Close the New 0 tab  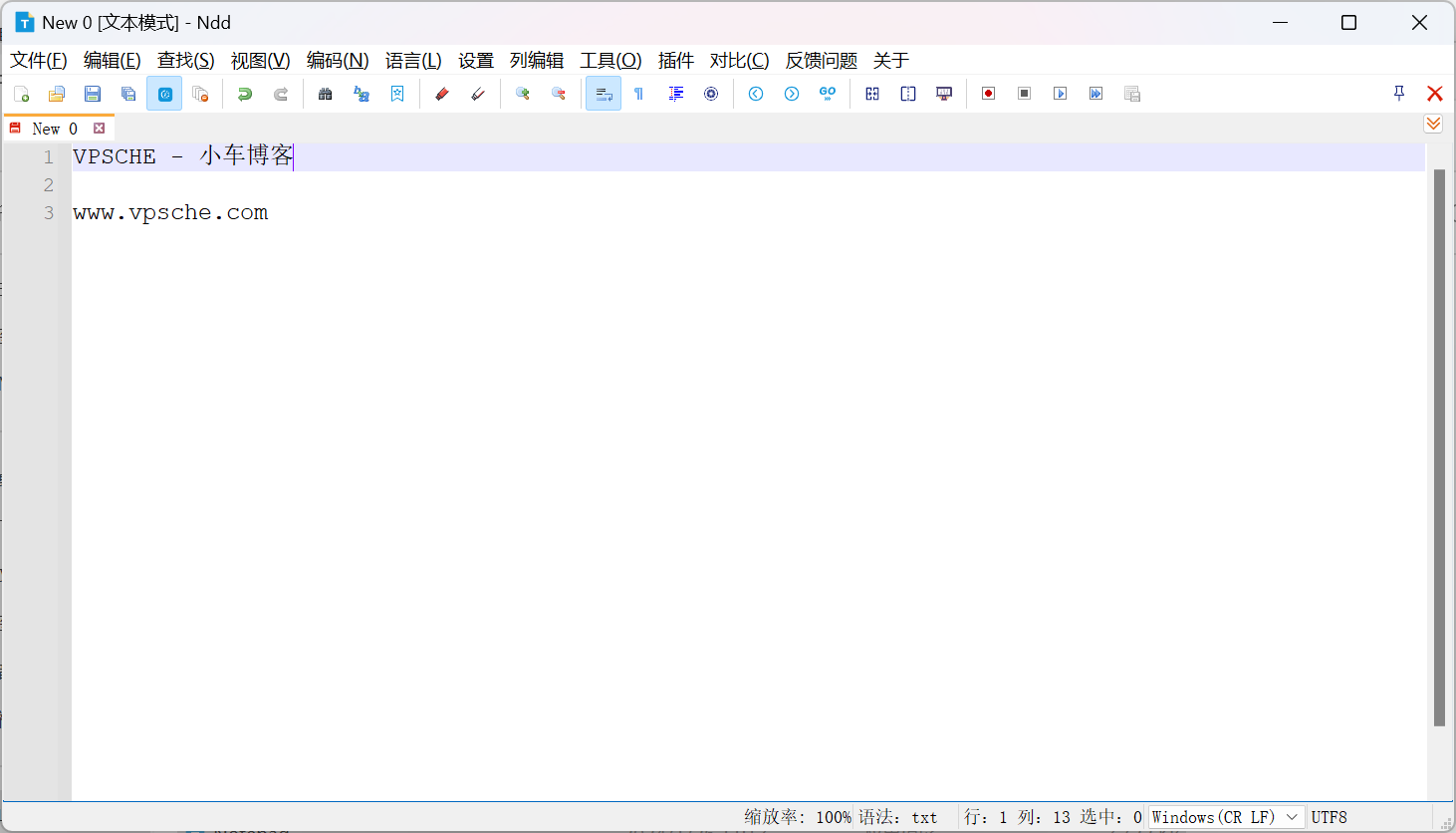pyautogui.click(x=100, y=129)
